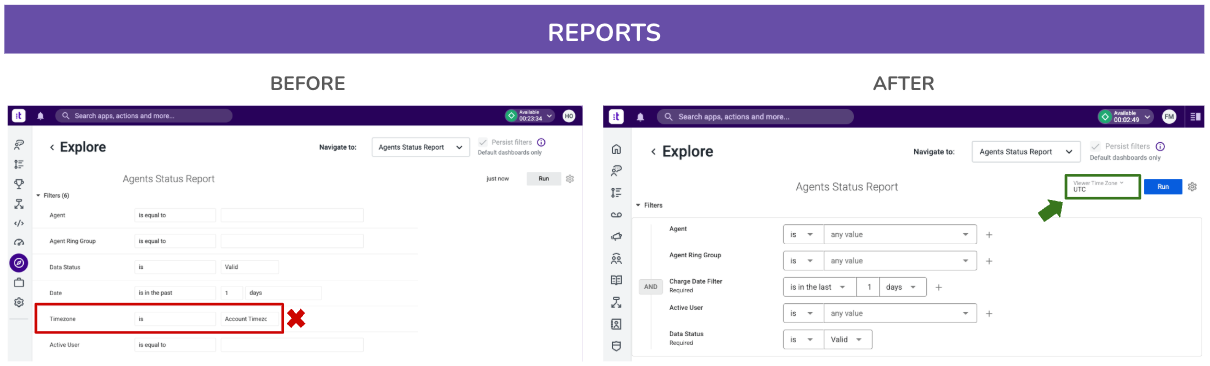
Task: Open 'is in the last' dropdown in AFTER
Action: [x=819, y=287]
